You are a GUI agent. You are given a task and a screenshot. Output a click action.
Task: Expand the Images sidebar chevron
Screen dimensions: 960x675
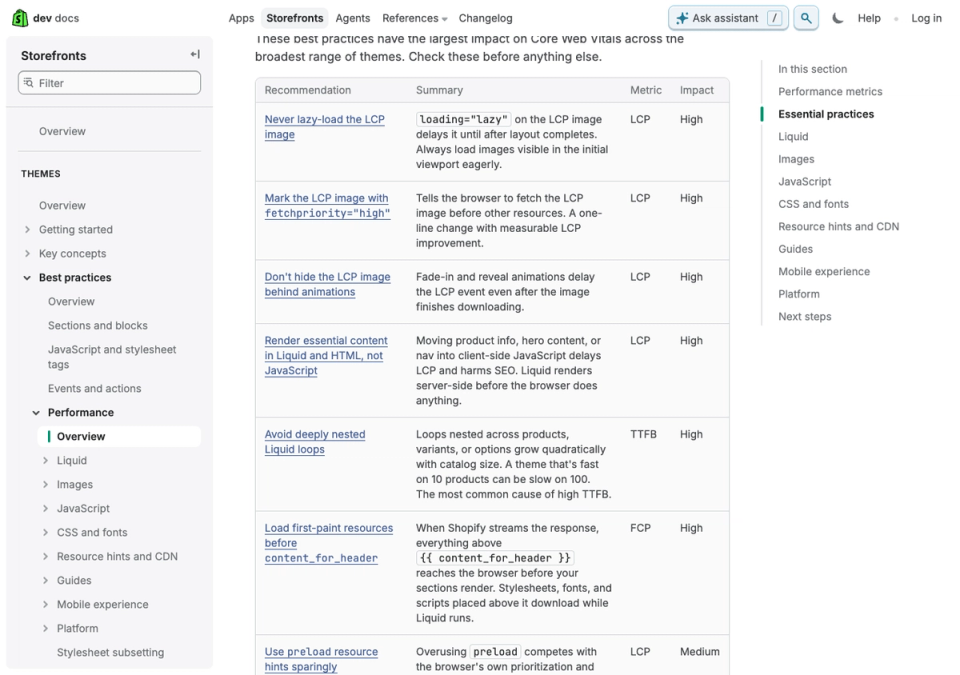pos(45,484)
